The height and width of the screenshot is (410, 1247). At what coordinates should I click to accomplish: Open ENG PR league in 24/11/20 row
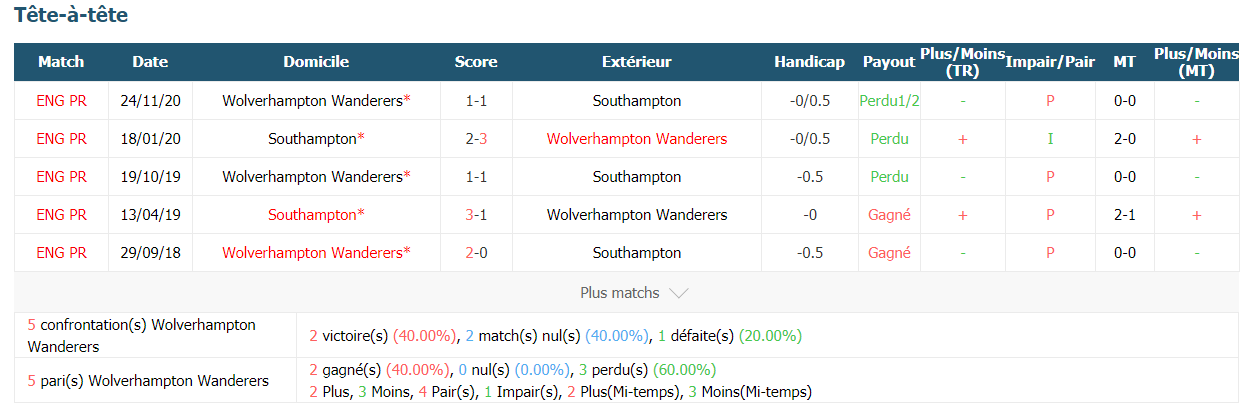pos(61,101)
